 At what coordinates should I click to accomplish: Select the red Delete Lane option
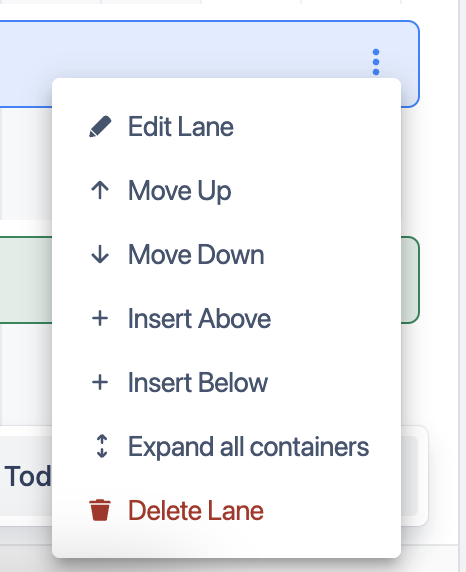(x=226, y=510)
